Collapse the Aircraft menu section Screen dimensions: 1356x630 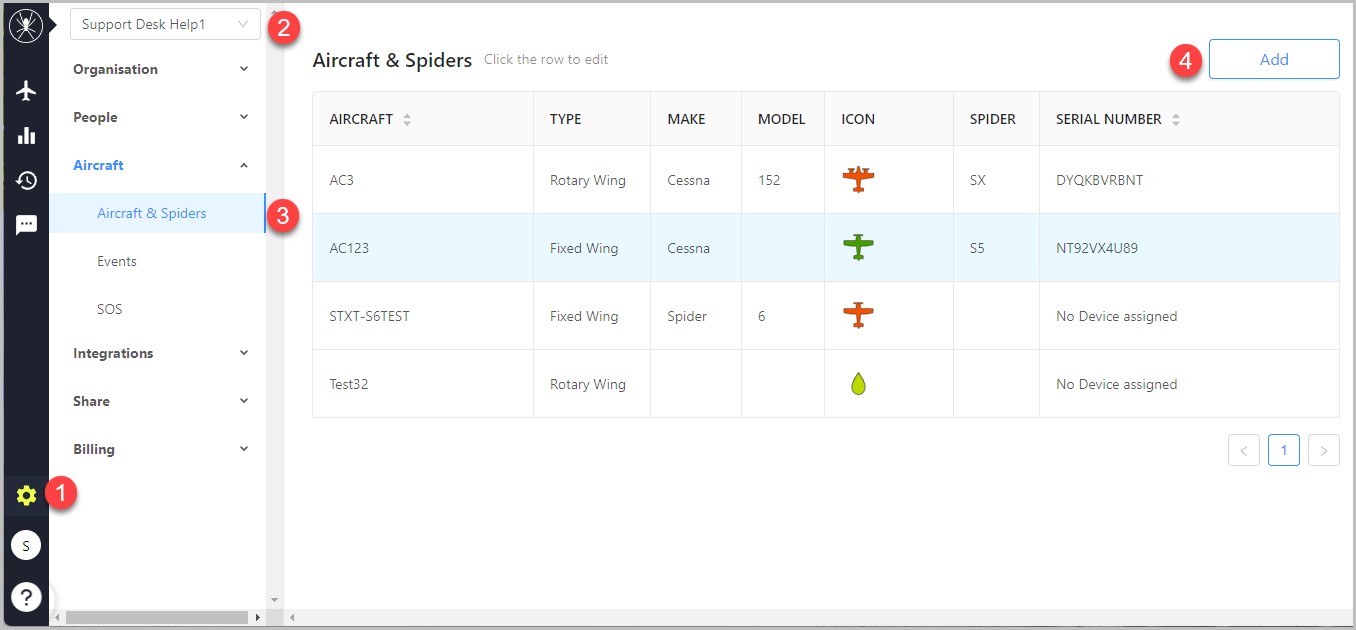(x=160, y=165)
